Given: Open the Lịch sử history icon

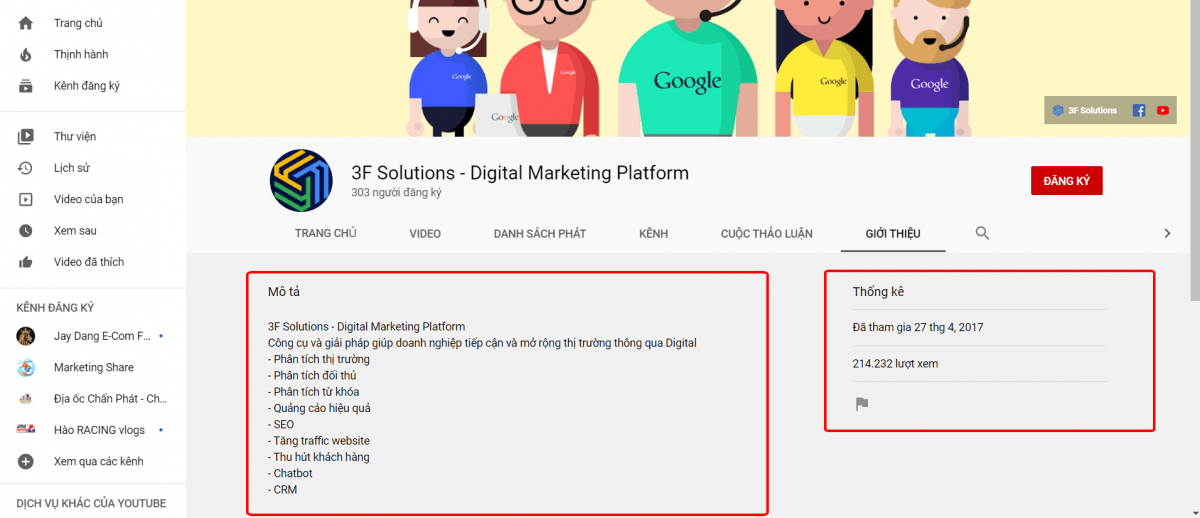Looking at the screenshot, I should click(26, 168).
